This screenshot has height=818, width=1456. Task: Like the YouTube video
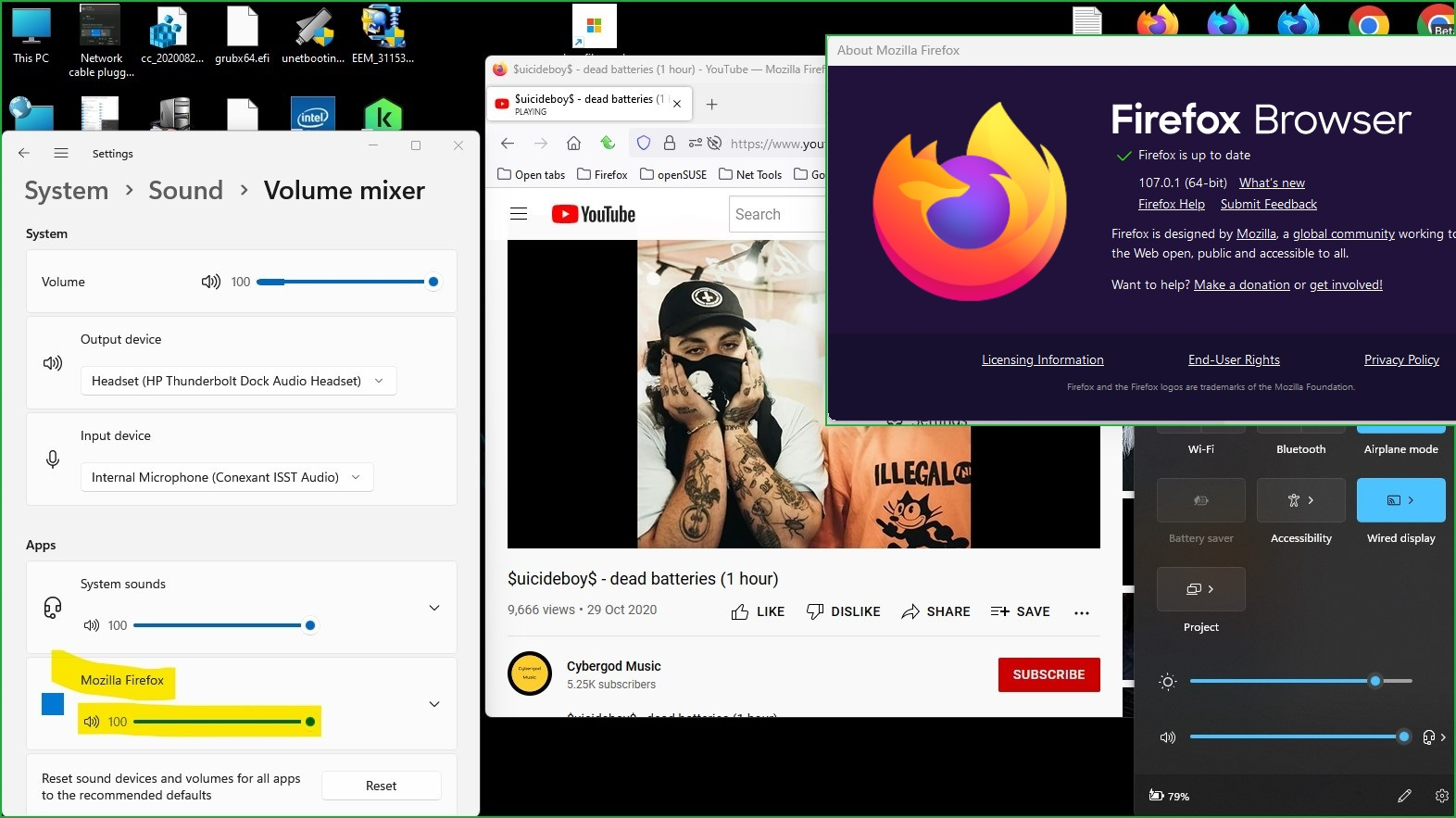pyautogui.click(x=758, y=611)
